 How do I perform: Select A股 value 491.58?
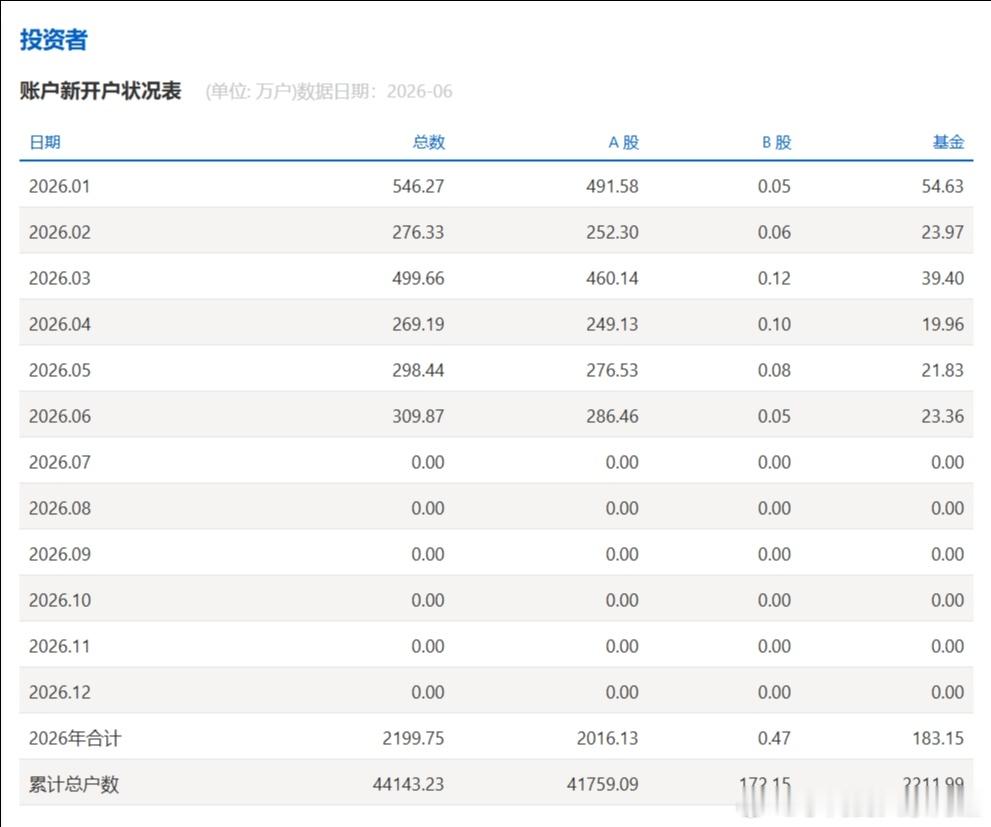click(612, 186)
